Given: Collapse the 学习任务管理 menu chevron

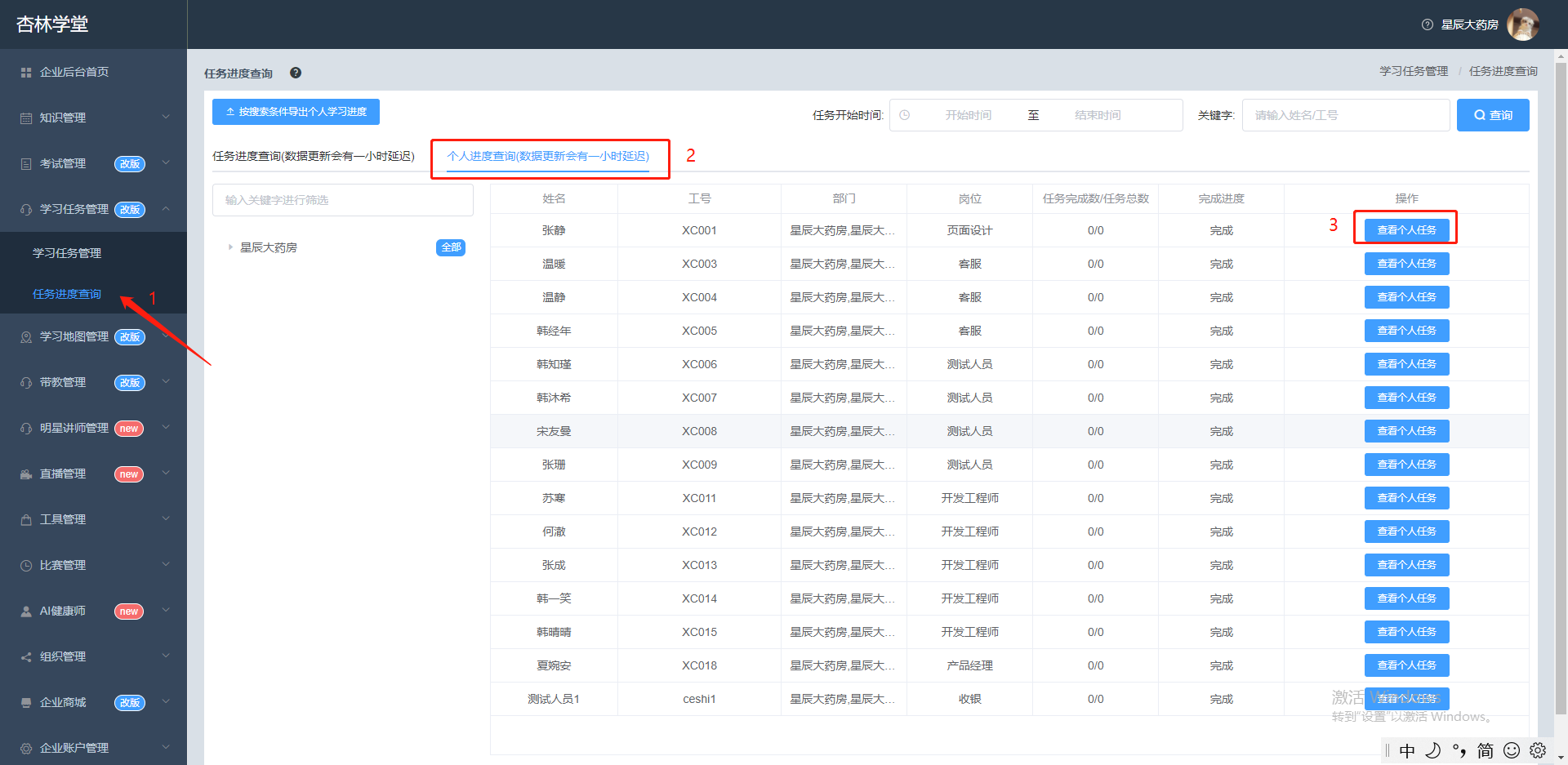Looking at the screenshot, I should pyautogui.click(x=166, y=208).
